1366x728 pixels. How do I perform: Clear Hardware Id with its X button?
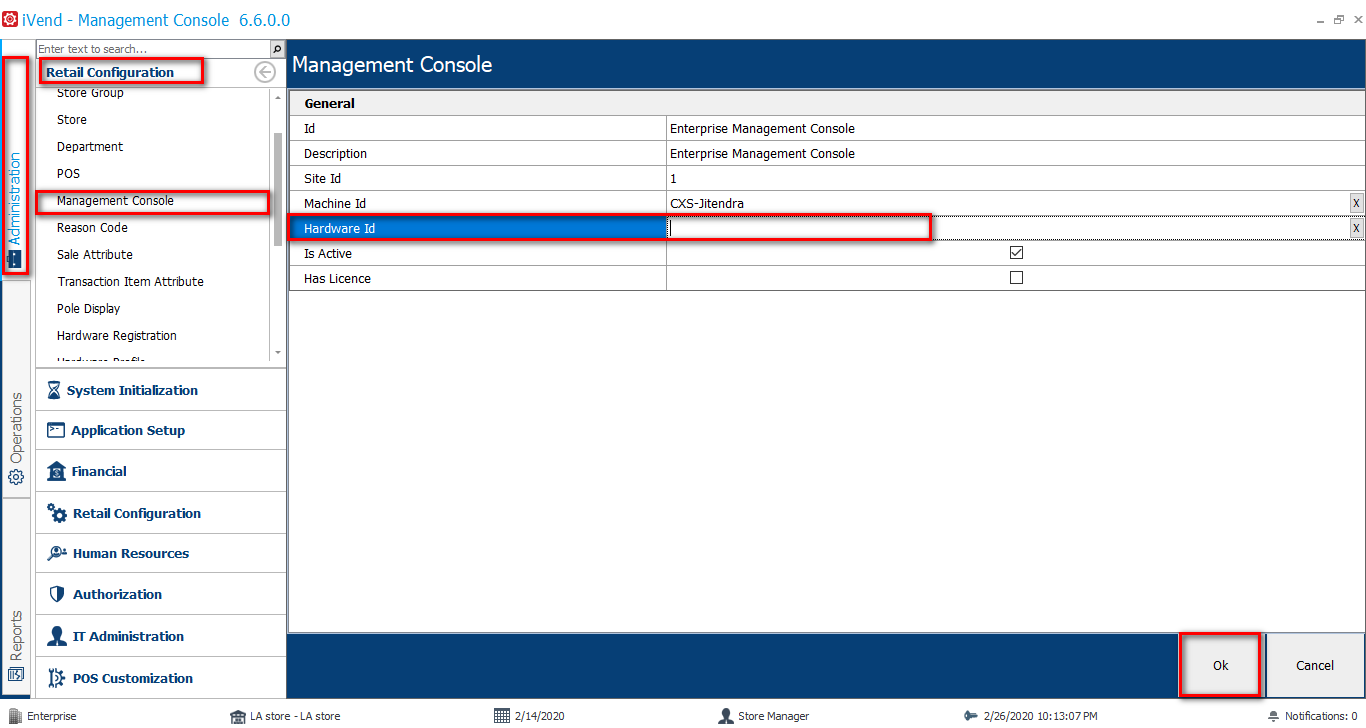pyautogui.click(x=1356, y=228)
